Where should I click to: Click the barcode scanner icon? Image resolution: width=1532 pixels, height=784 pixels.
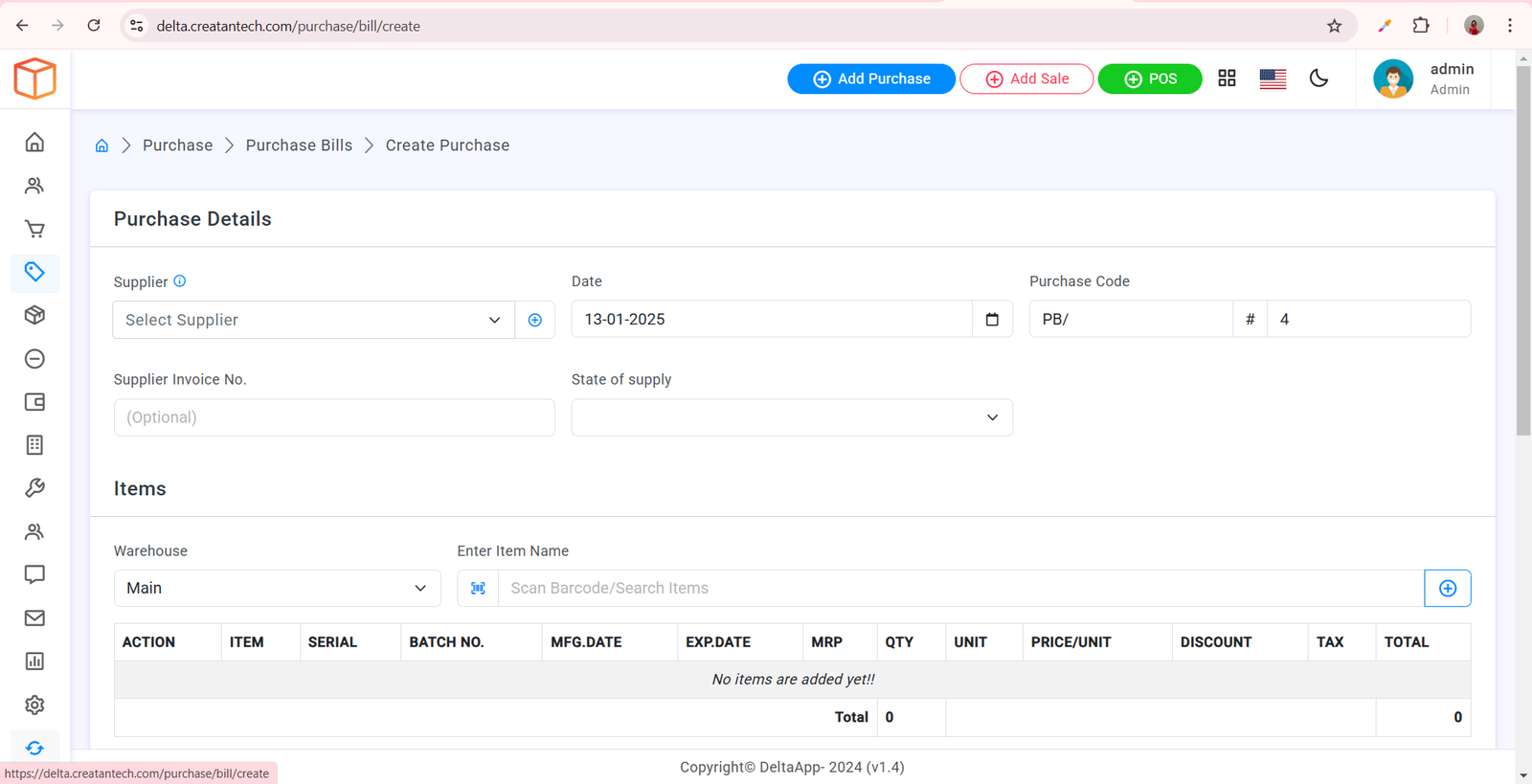[x=478, y=589]
